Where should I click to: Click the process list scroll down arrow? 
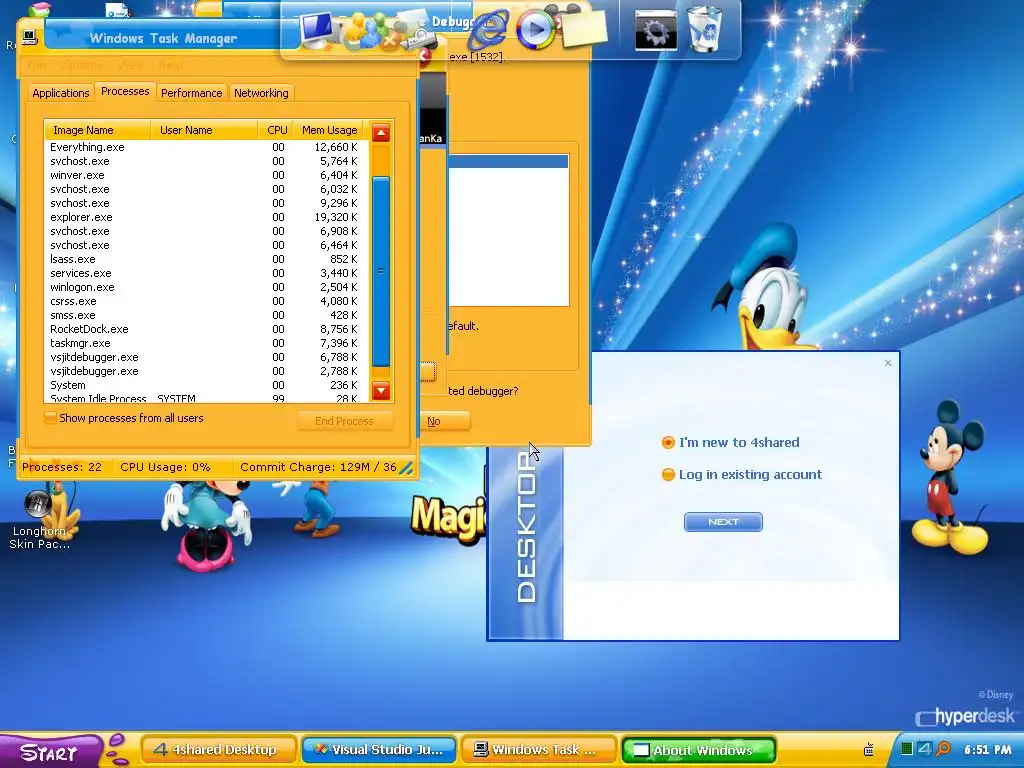click(x=381, y=391)
